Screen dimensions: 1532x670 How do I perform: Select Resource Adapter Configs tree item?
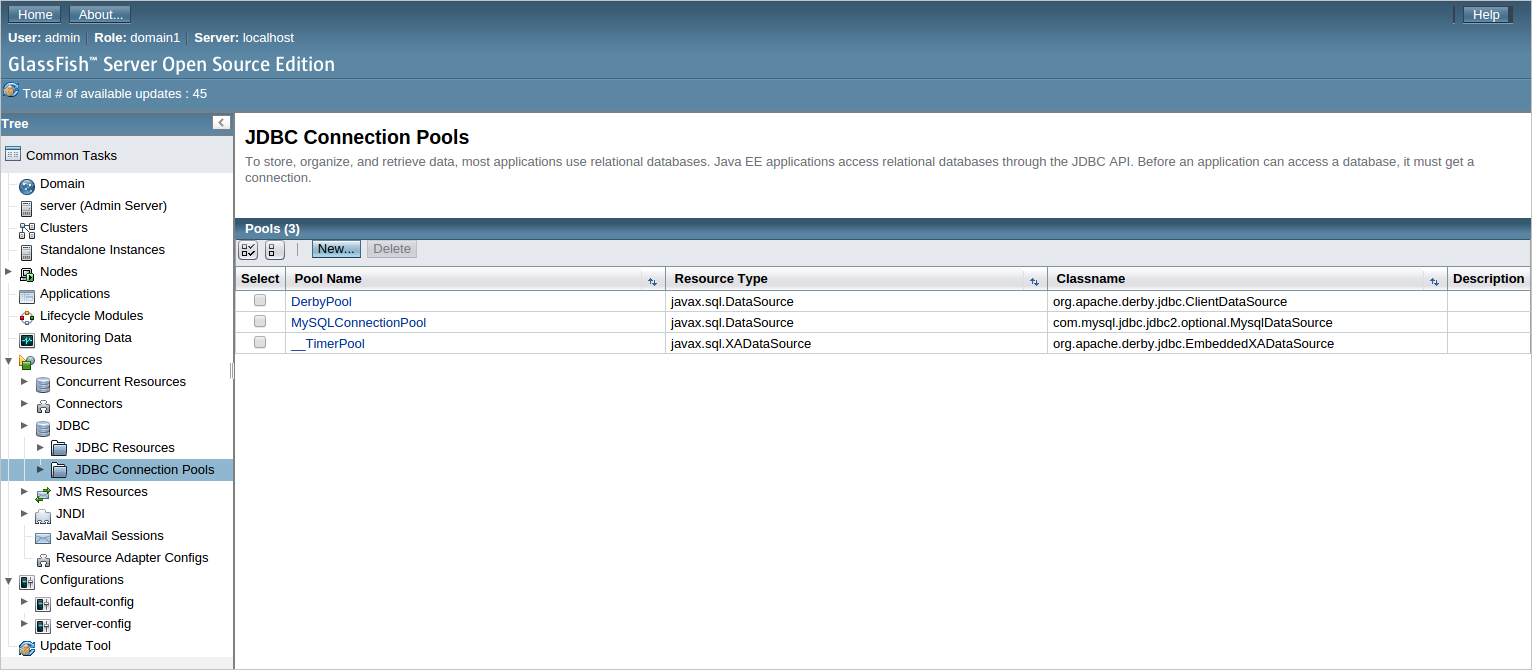[132, 558]
